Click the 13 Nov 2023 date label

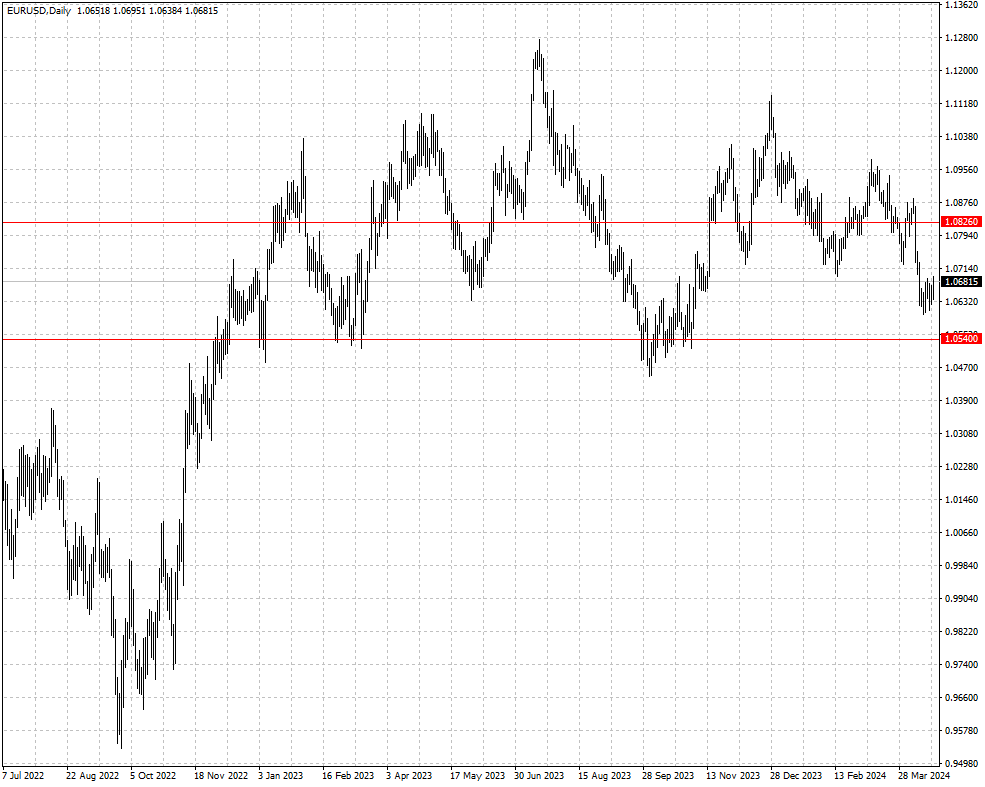[732, 776]
